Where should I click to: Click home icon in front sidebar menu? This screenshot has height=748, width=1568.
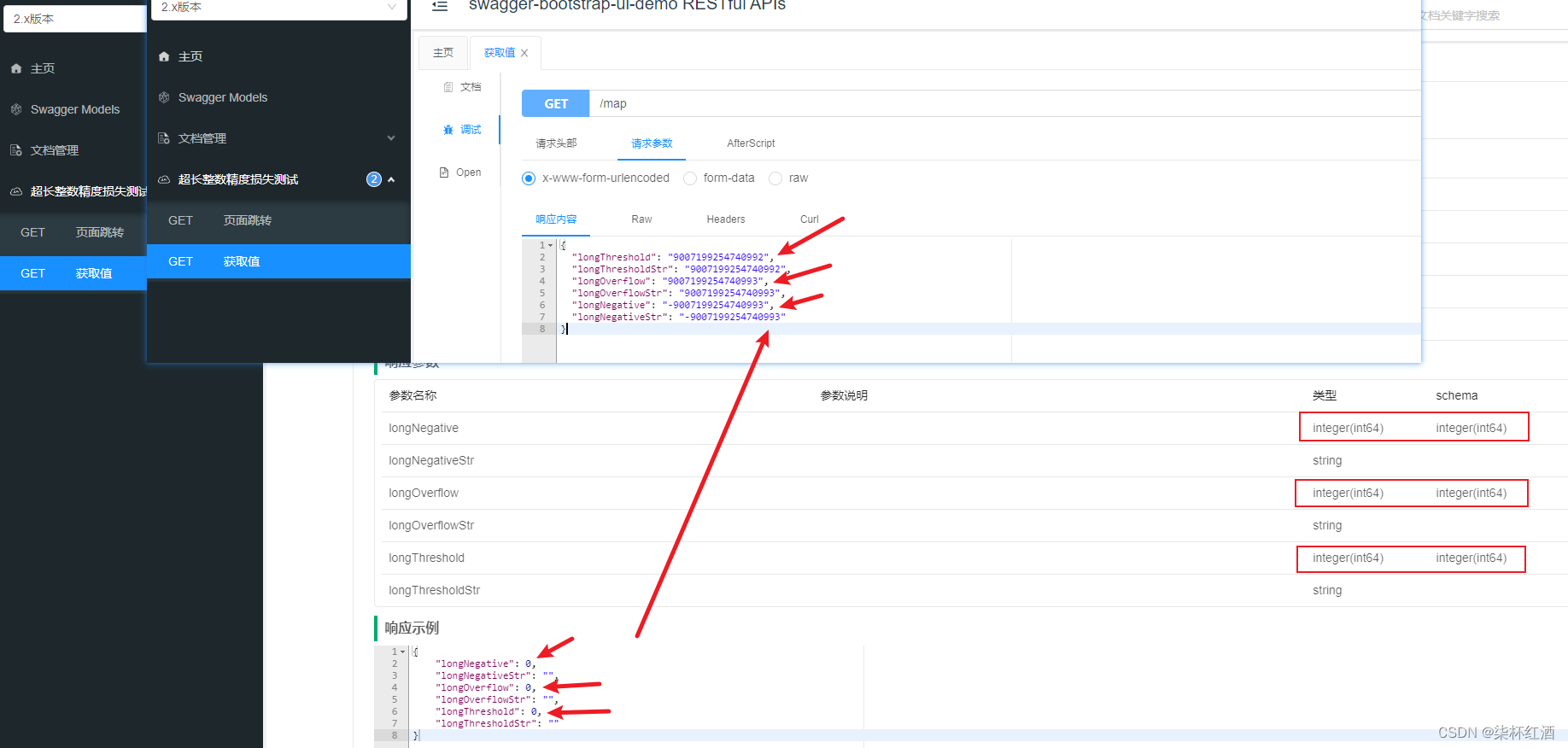point(164,56)
